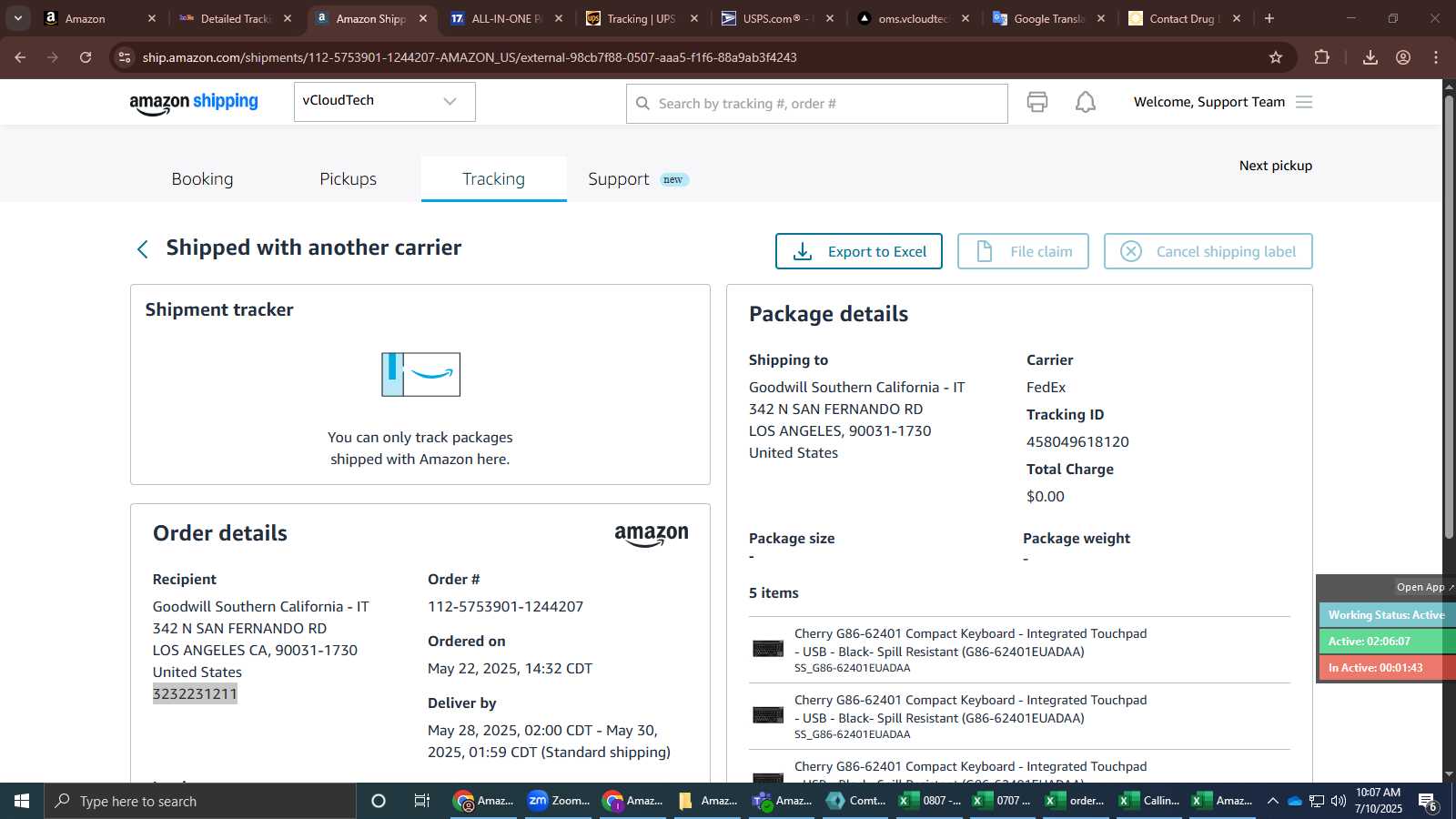
Task: Click the Total Charge $0.00 value
Action: [x=1045, y=497]
